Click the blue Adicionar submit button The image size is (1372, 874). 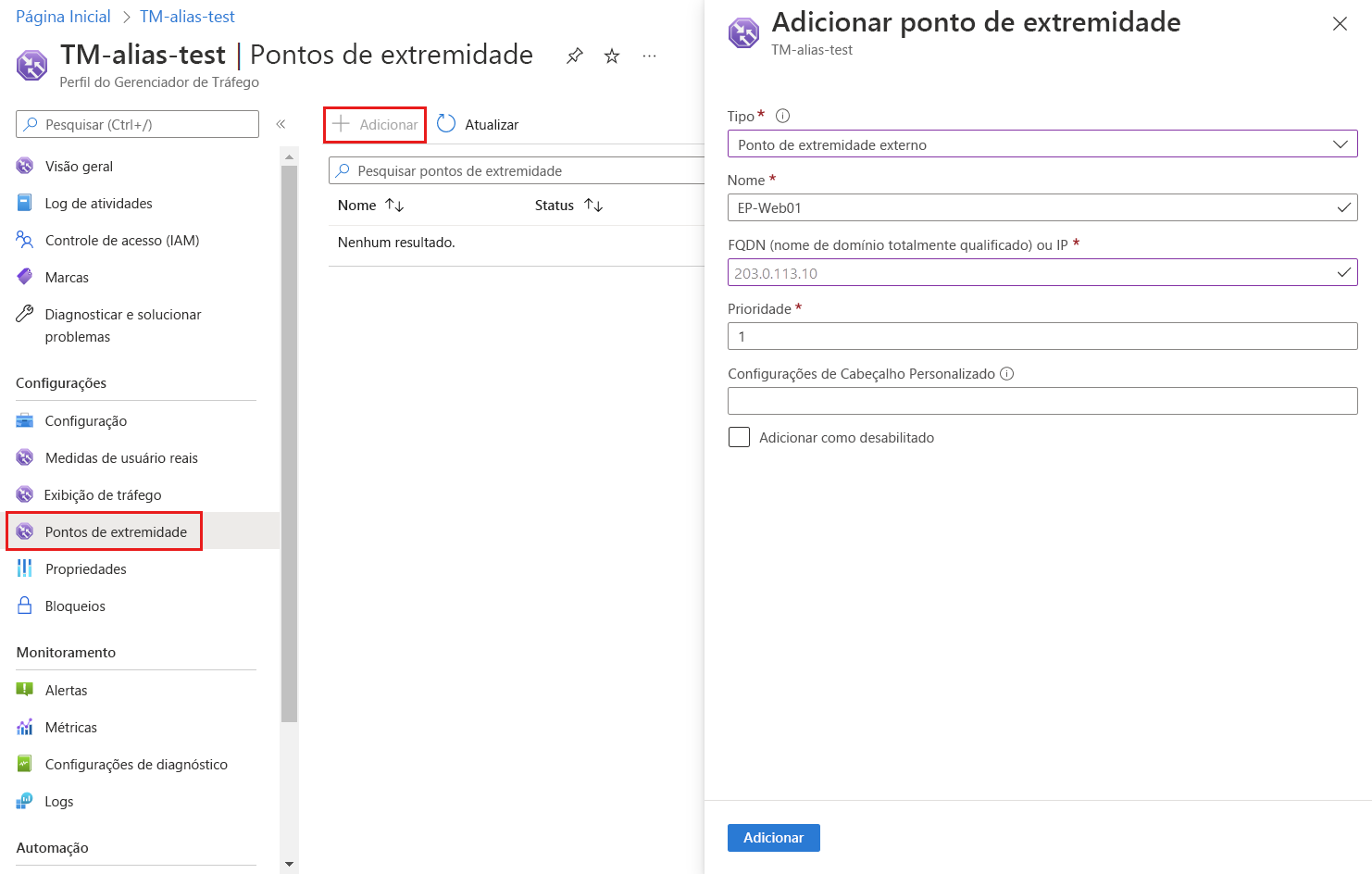click(x=773, y=837)
